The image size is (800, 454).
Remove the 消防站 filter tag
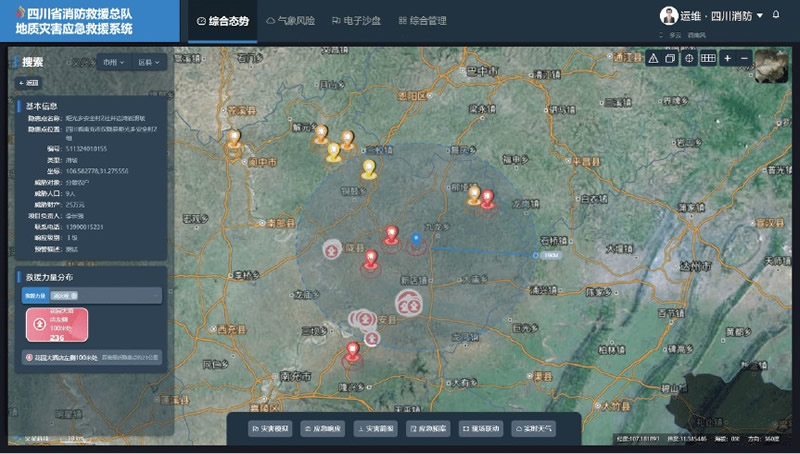(74, 295)
